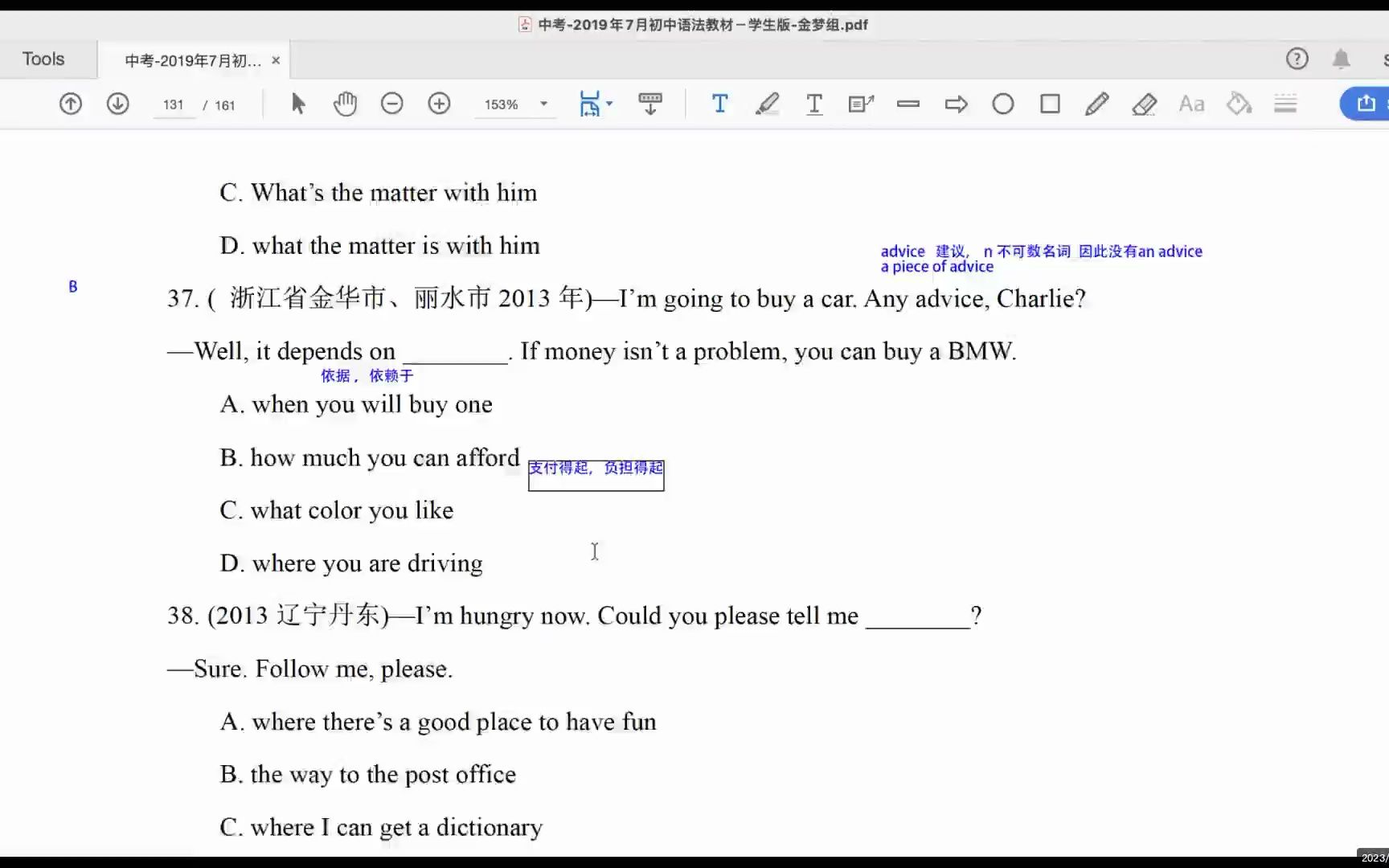Click the blue B answer annotation
The width and height of the screenshot is (1389, 868).
[73, 286]
